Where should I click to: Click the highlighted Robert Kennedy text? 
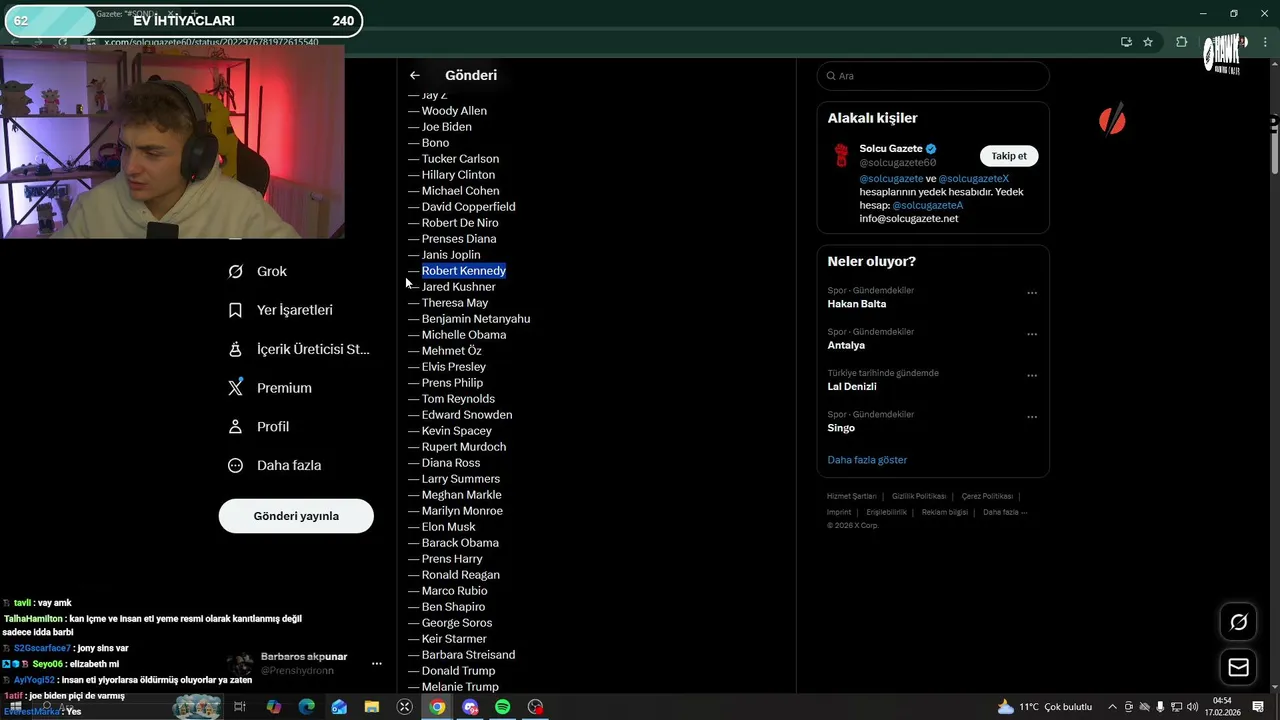click(464, 271)
